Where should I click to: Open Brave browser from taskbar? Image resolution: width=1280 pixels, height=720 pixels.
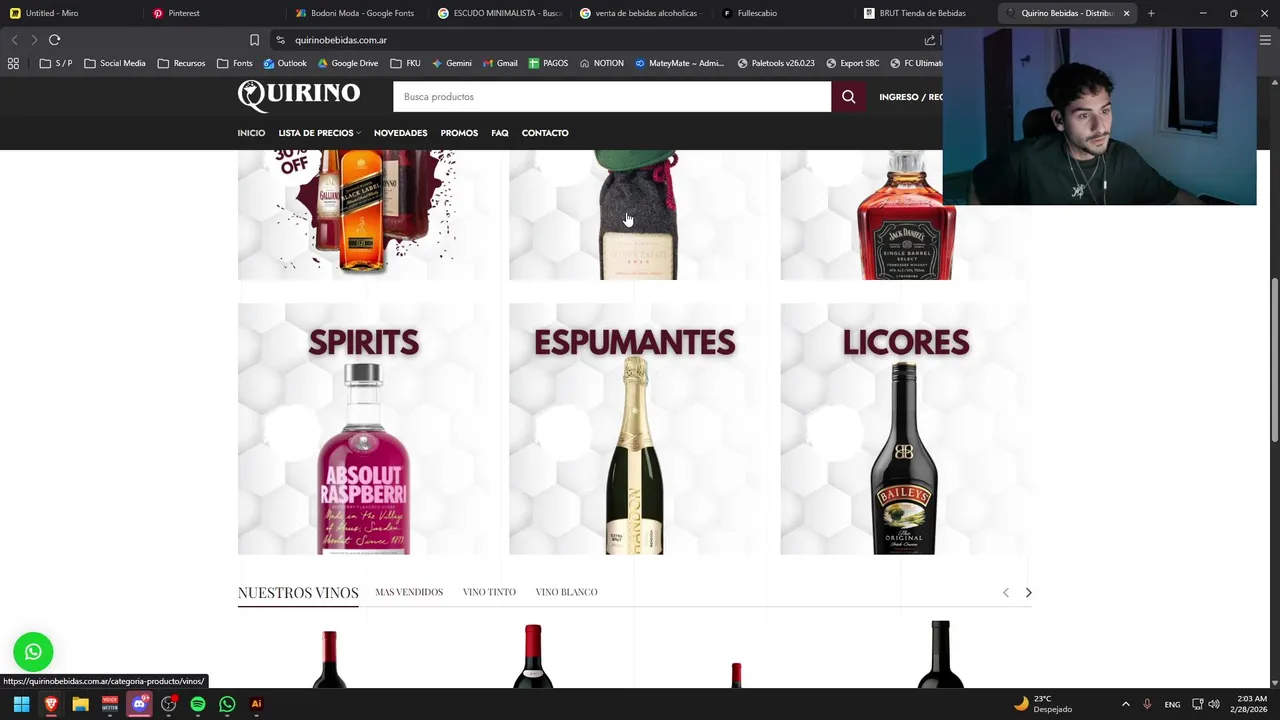coord(51,704)
